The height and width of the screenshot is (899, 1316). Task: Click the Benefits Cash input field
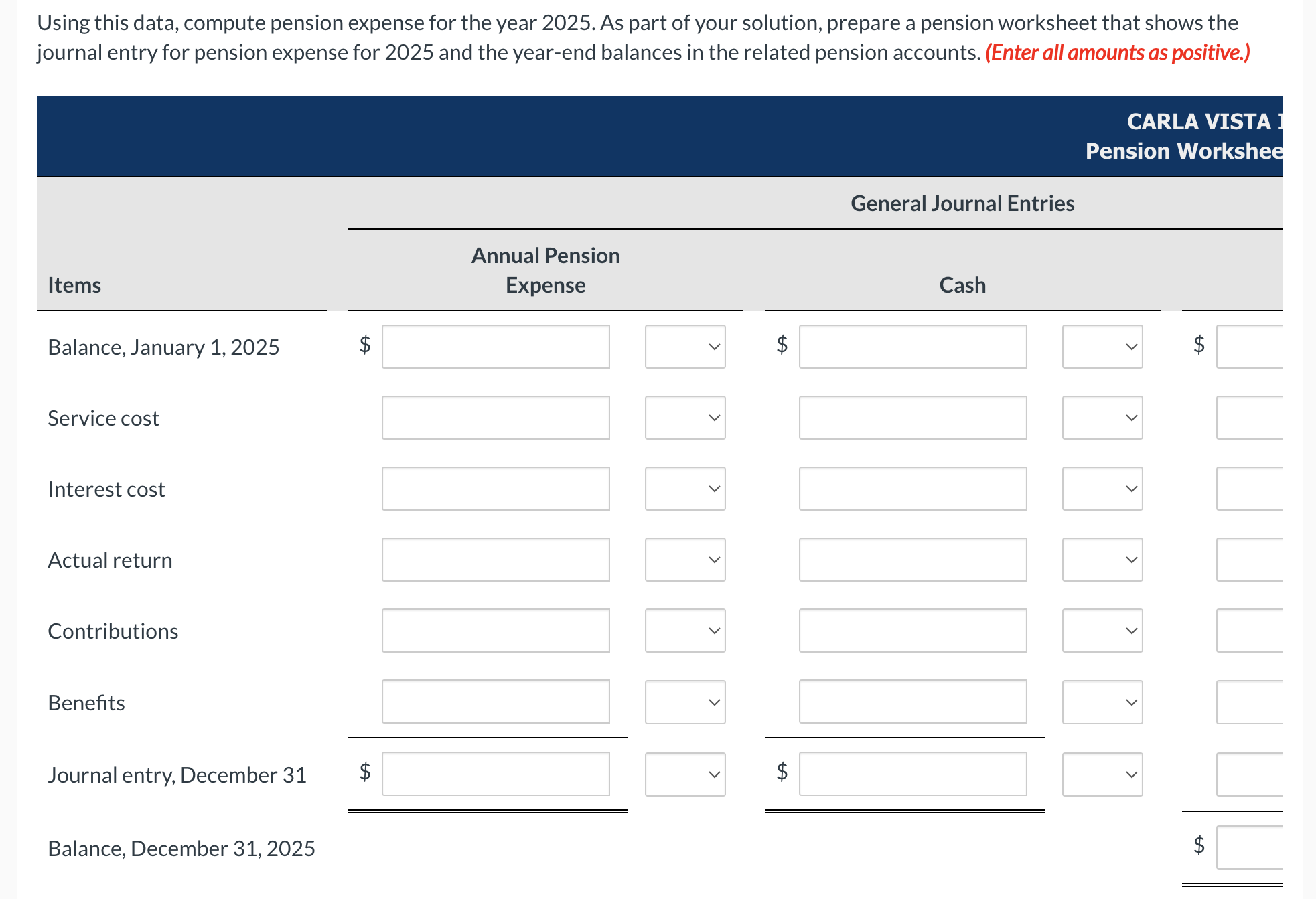(x=912, y=702)
